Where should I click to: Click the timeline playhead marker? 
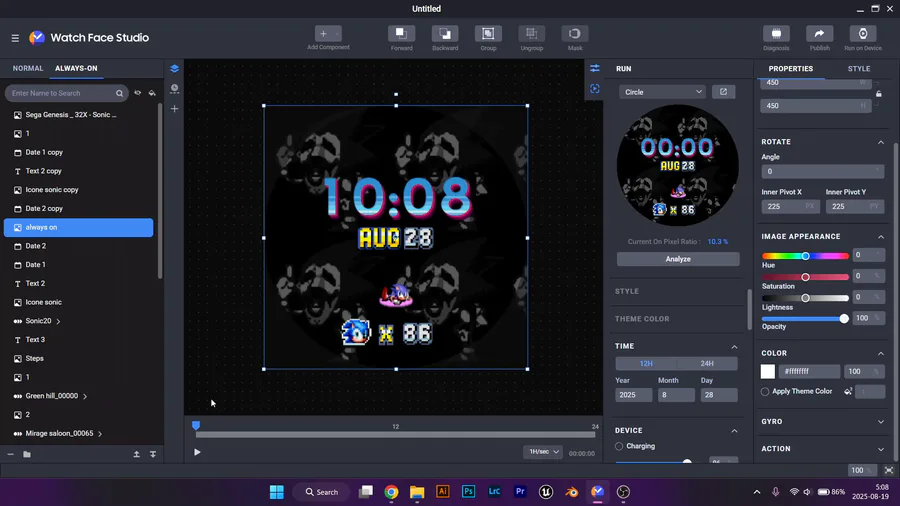coord(196,425)
